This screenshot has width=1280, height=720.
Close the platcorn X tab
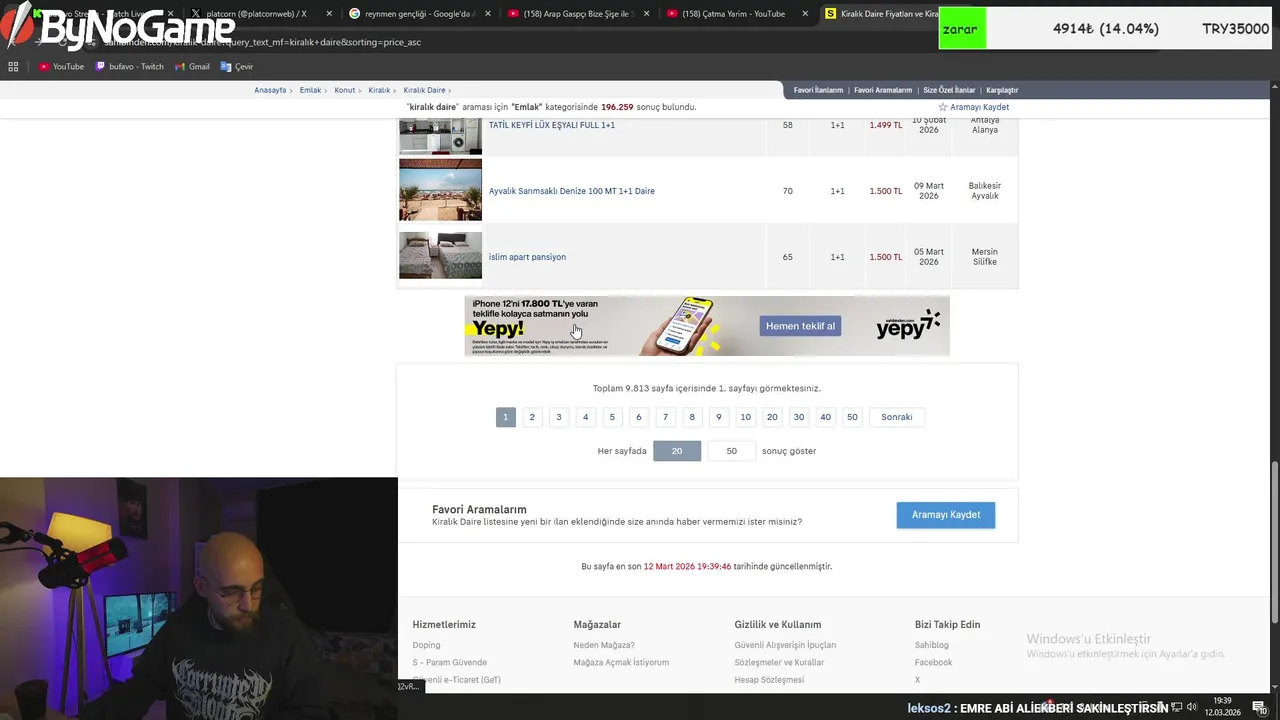tap(330, 14)
